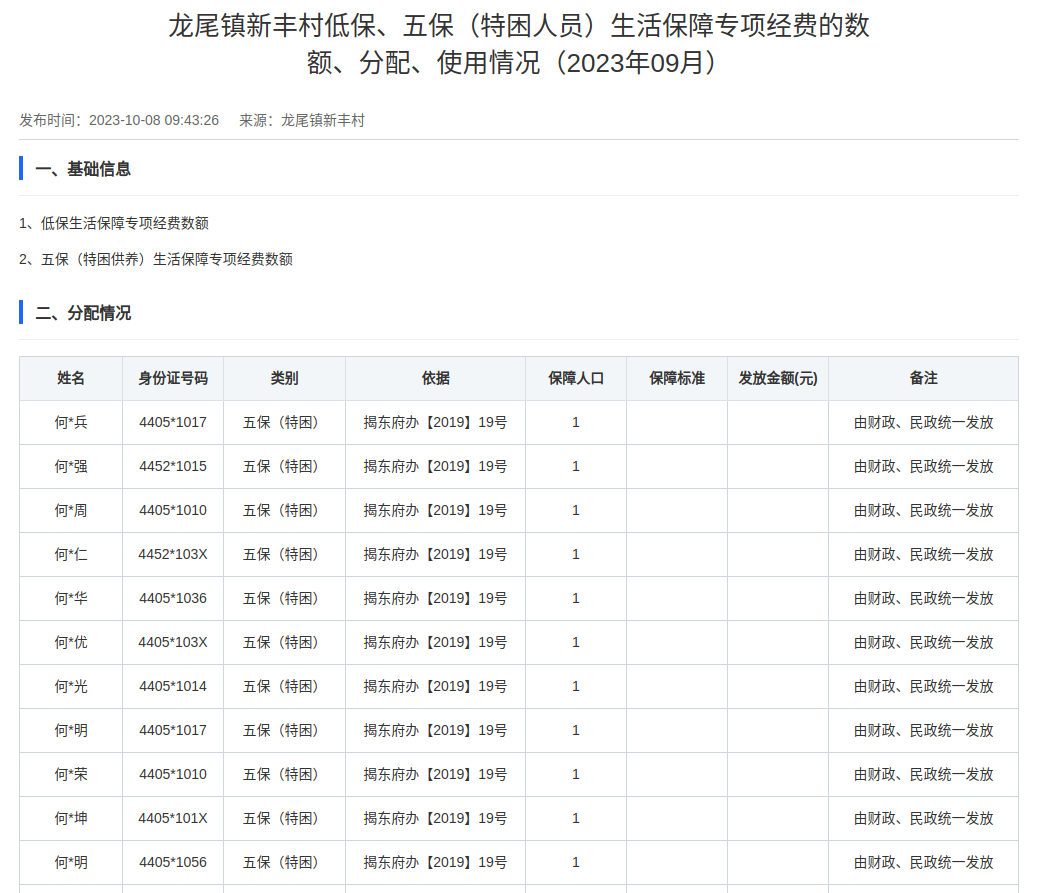Click 揭东府办【2019】19号 in 何*荣's row
This screenshot has width=1038, height=893.
point(435,775)
